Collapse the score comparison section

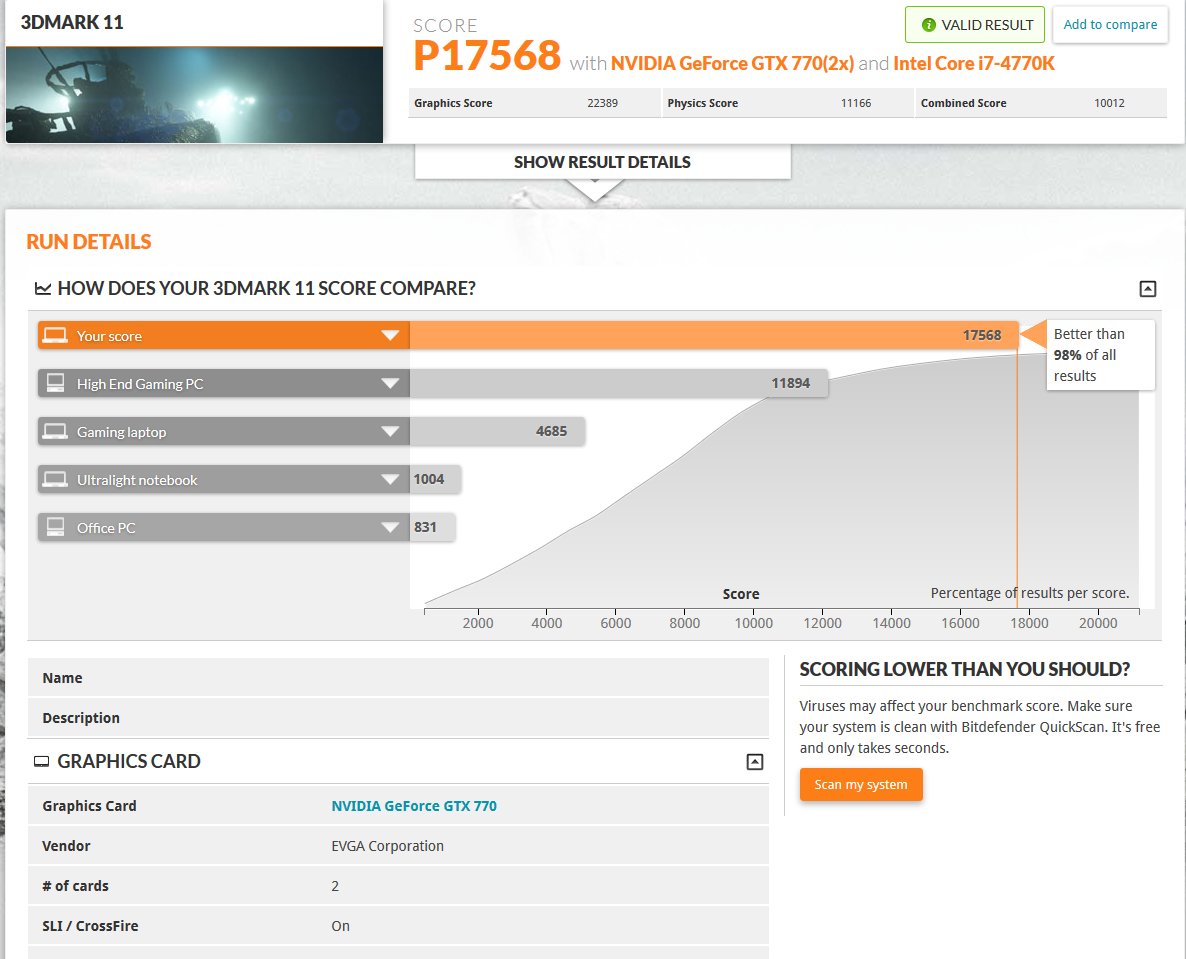tap(1147, 288)
